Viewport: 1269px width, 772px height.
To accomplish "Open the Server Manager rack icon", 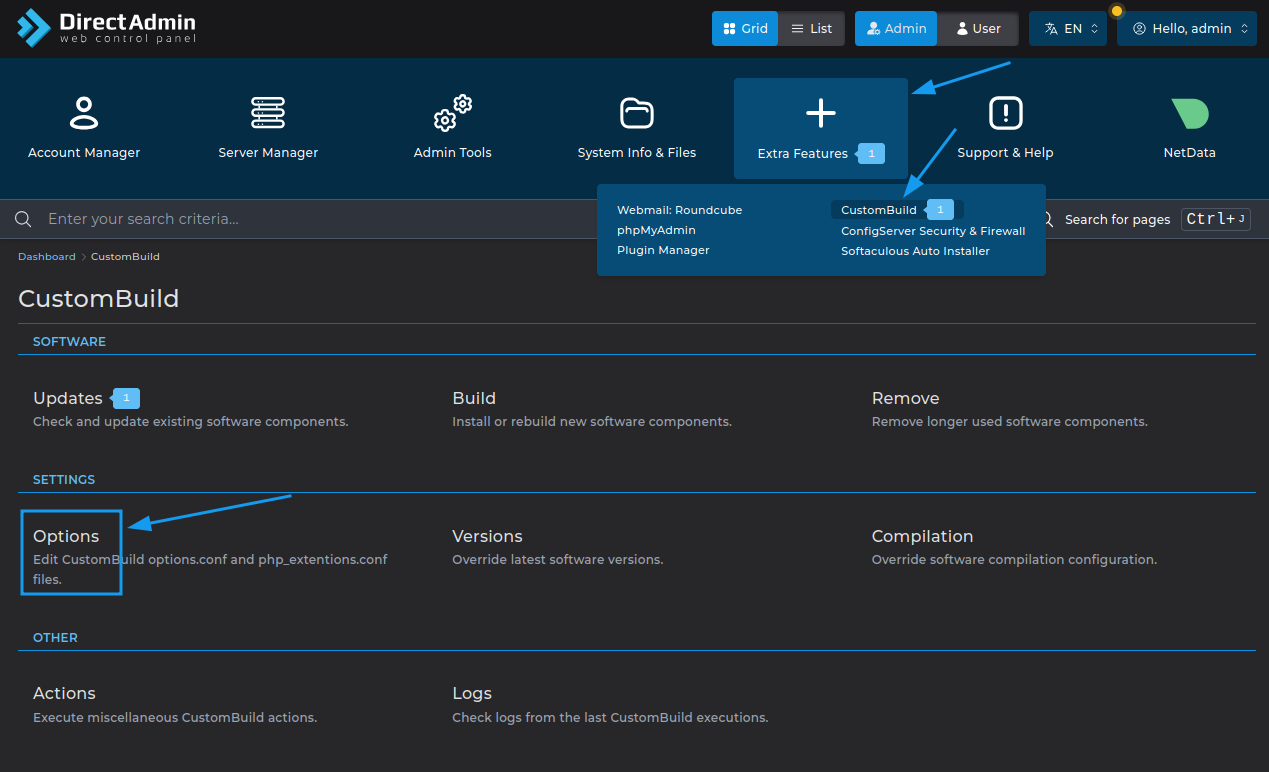I will pyautogui.click(x=268, y=113).
